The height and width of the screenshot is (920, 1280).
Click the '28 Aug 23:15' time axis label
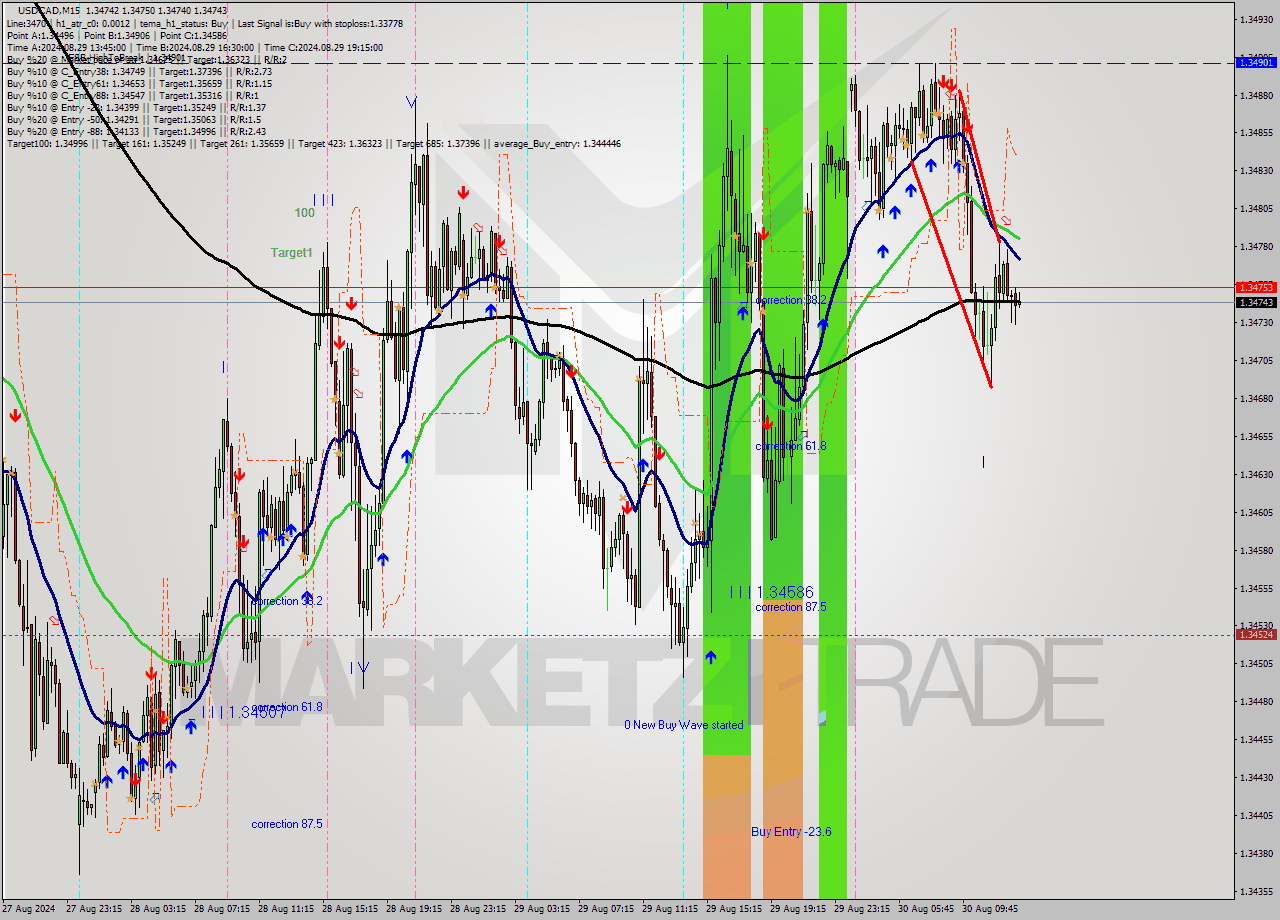coord(478,909)
